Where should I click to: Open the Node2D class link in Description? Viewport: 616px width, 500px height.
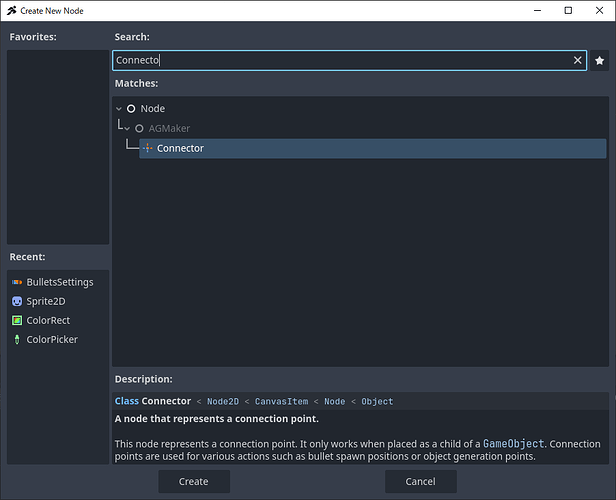point(224,402)
